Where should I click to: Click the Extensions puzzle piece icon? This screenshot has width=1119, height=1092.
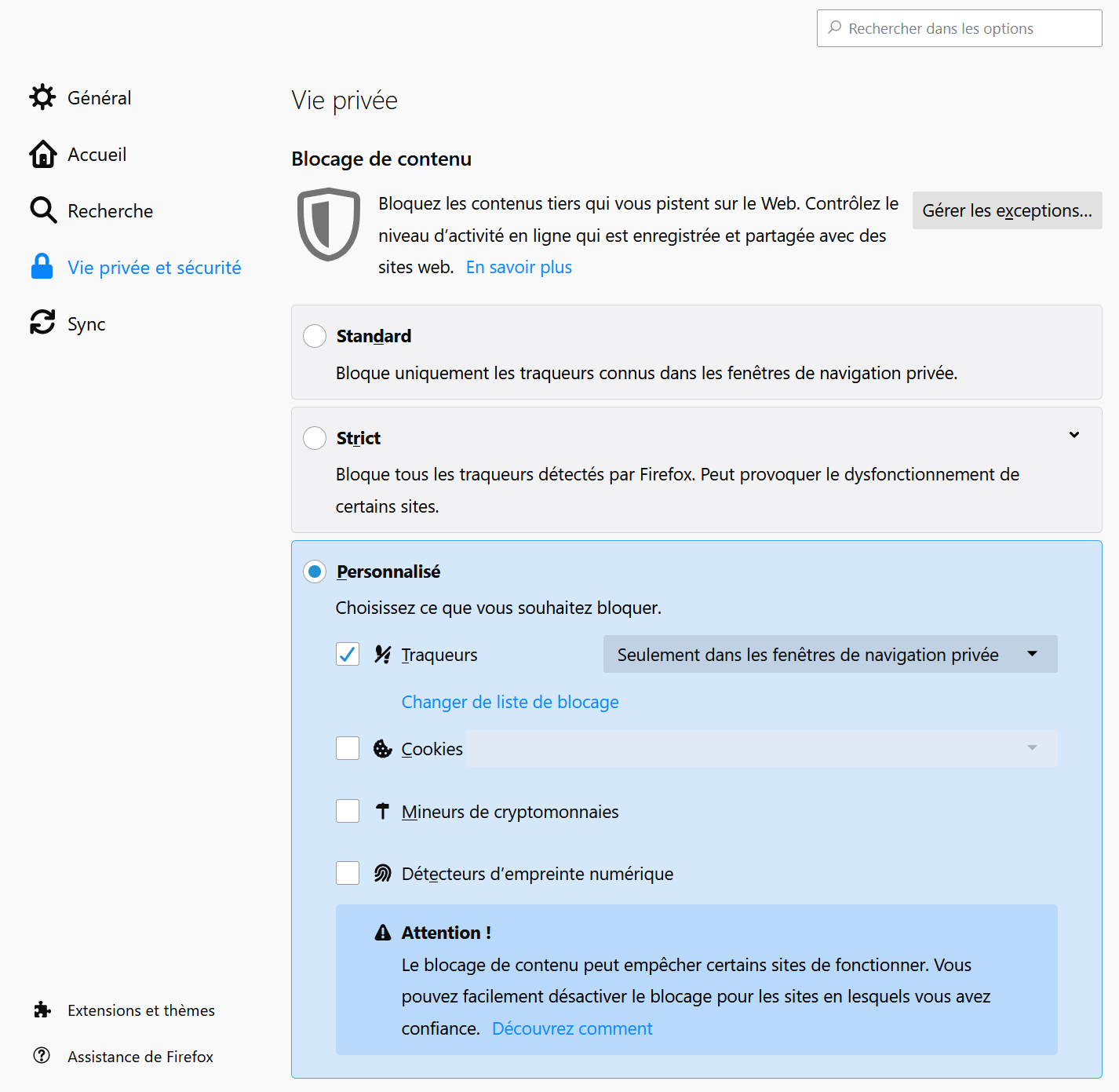click(42, 1010)
